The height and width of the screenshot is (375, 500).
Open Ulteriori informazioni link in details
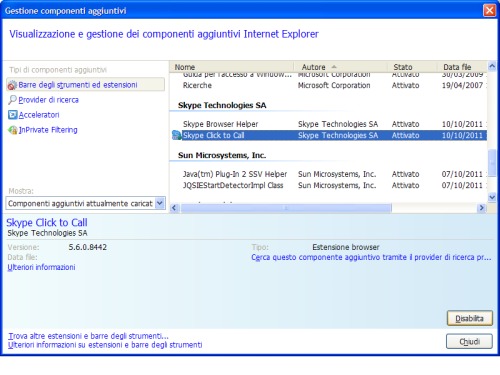[x=41, y=267]
